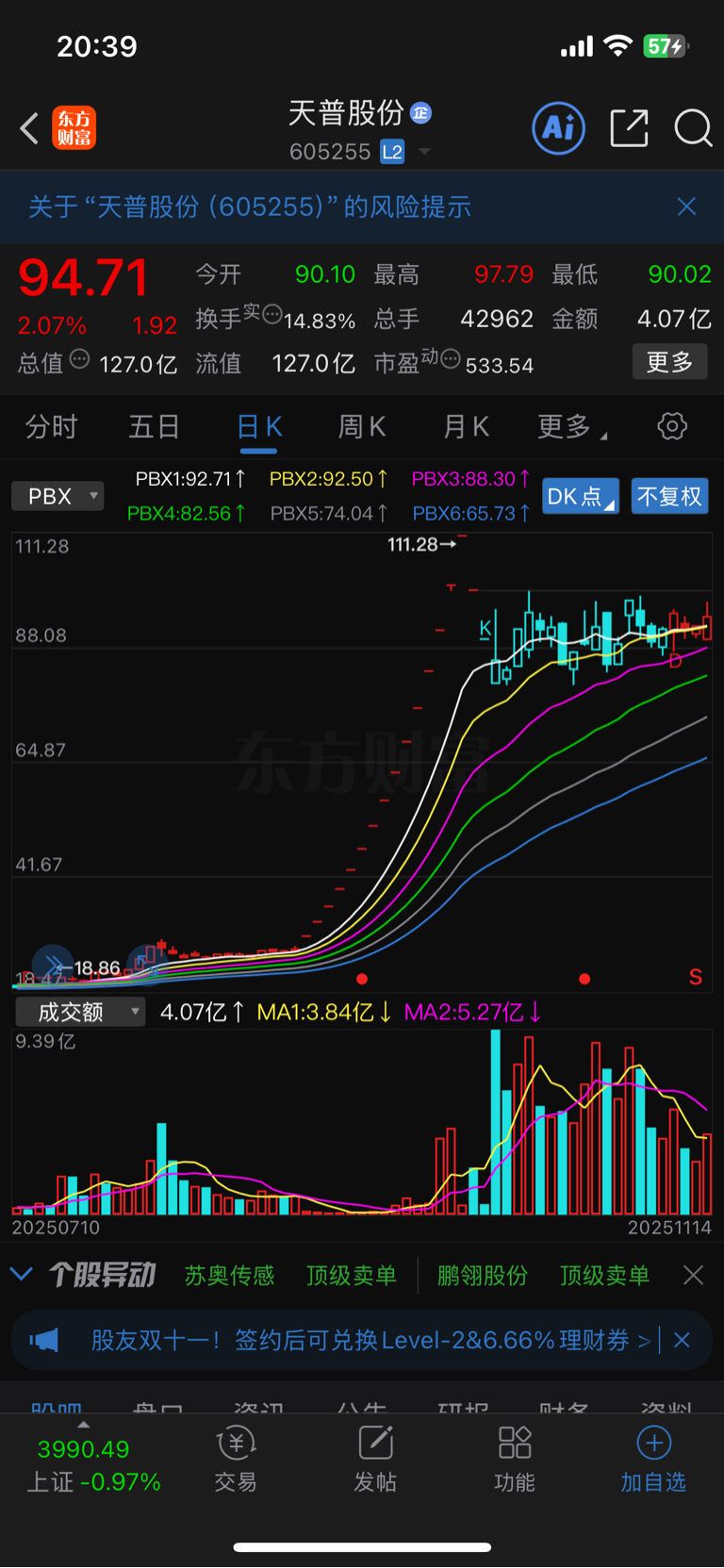724x1568 pixels.
Task: Tap the info icon next to 总值
Action: (80, 358)
